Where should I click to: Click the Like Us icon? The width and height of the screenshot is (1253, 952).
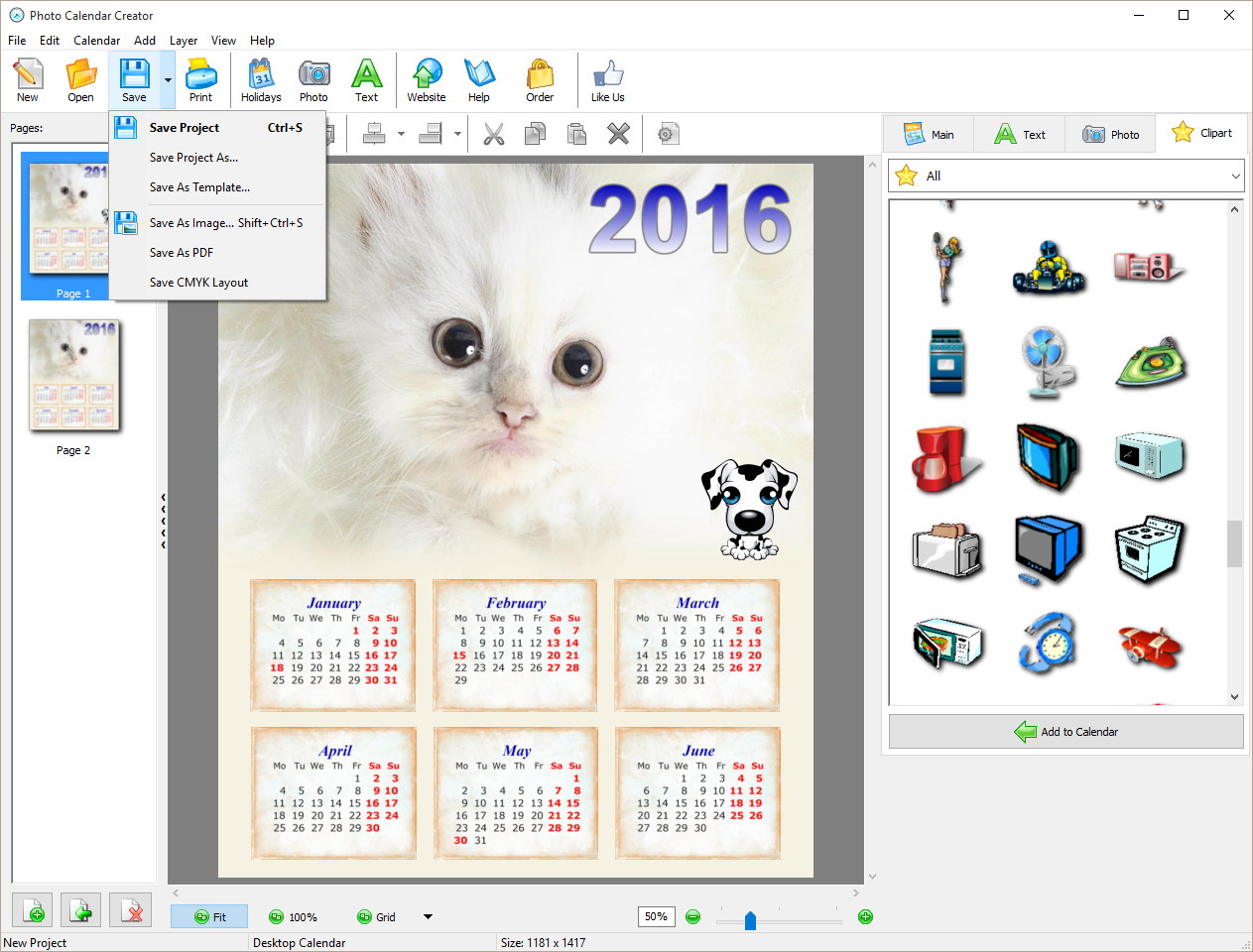pyautogui.click(x=607, y=79)
